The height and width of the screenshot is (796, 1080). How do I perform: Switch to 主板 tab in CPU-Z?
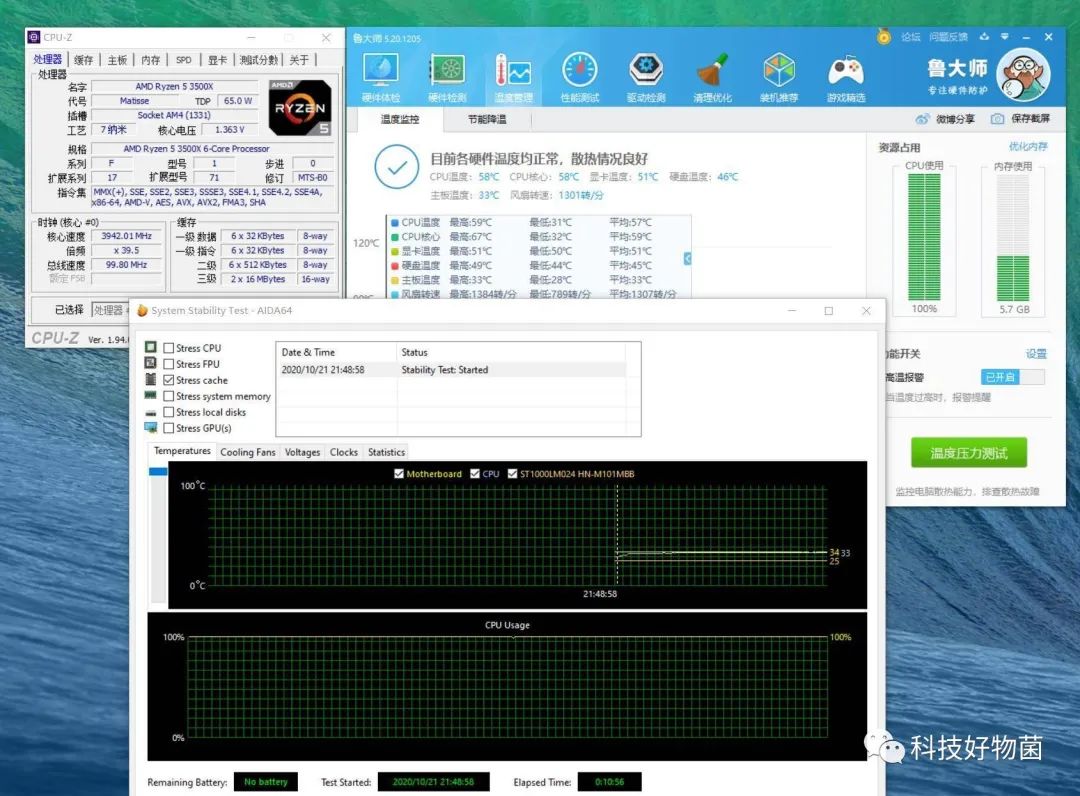click(117, 60)
